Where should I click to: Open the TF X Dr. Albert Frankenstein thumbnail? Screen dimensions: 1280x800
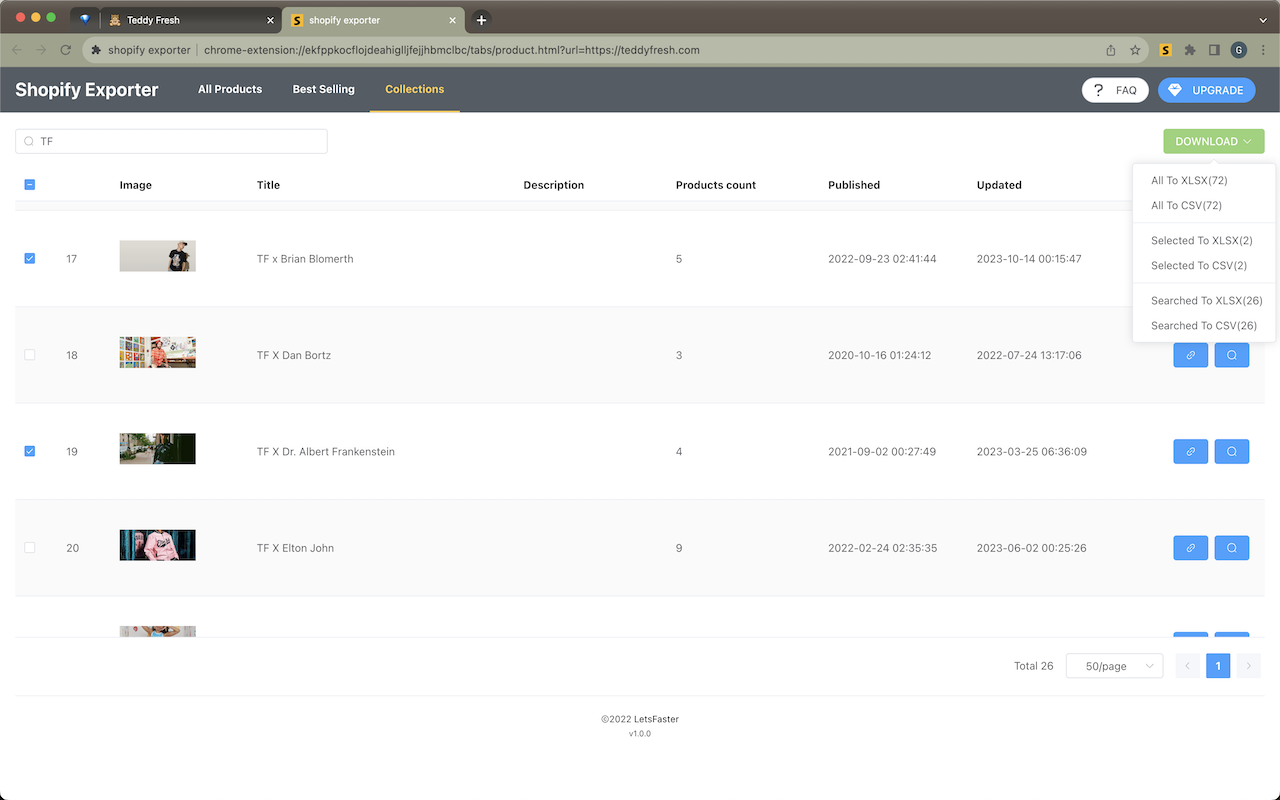[x=157, y=449]
